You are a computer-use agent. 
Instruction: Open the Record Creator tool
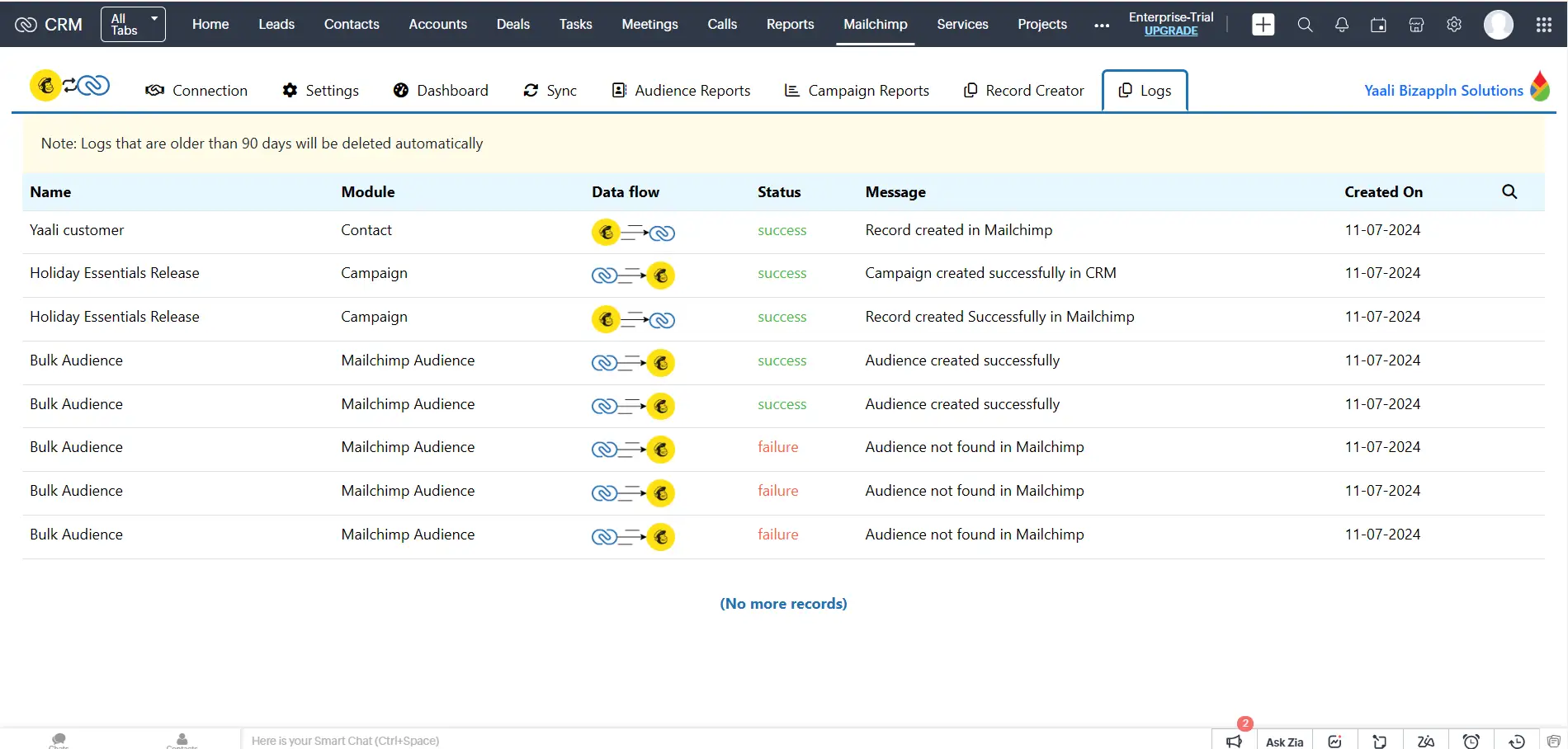(x=1023, y=91)
